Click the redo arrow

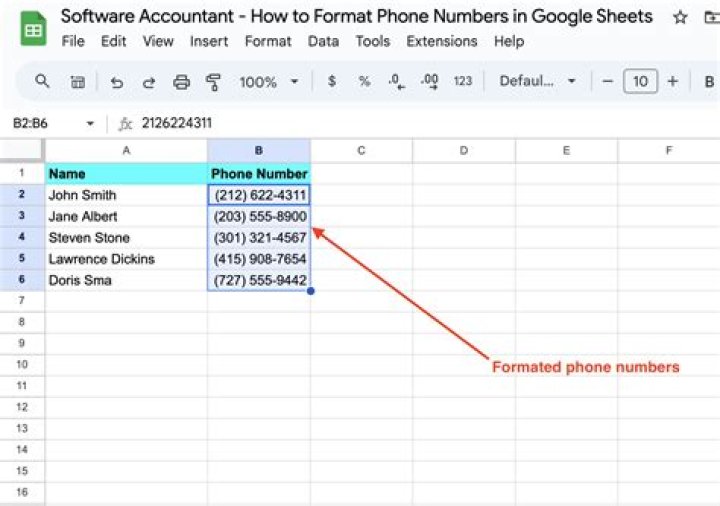[149, 82]
